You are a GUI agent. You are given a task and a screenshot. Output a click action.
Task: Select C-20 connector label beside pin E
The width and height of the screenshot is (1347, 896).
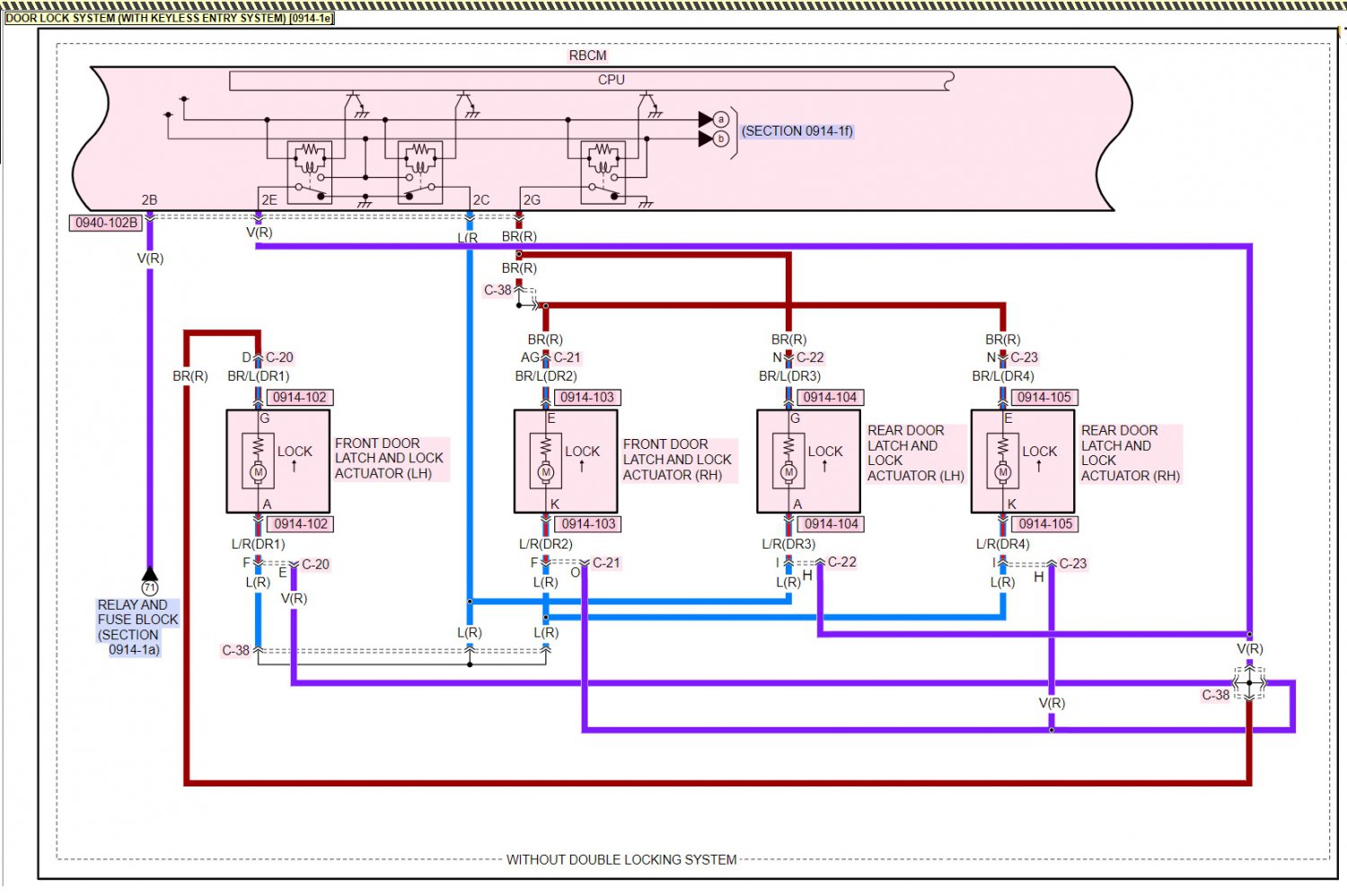click(x=315, y=565)
